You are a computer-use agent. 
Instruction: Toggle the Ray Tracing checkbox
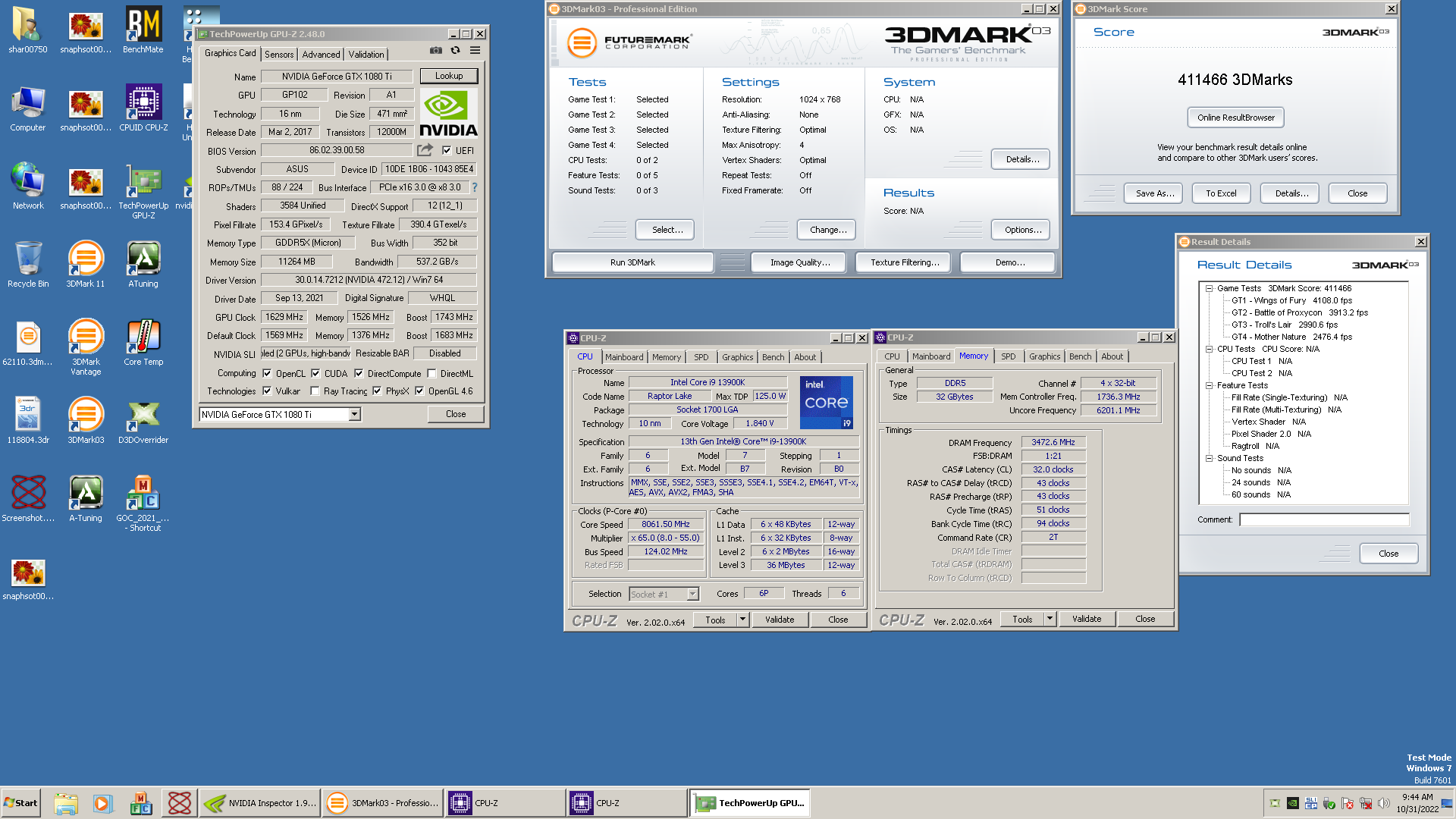315,391
